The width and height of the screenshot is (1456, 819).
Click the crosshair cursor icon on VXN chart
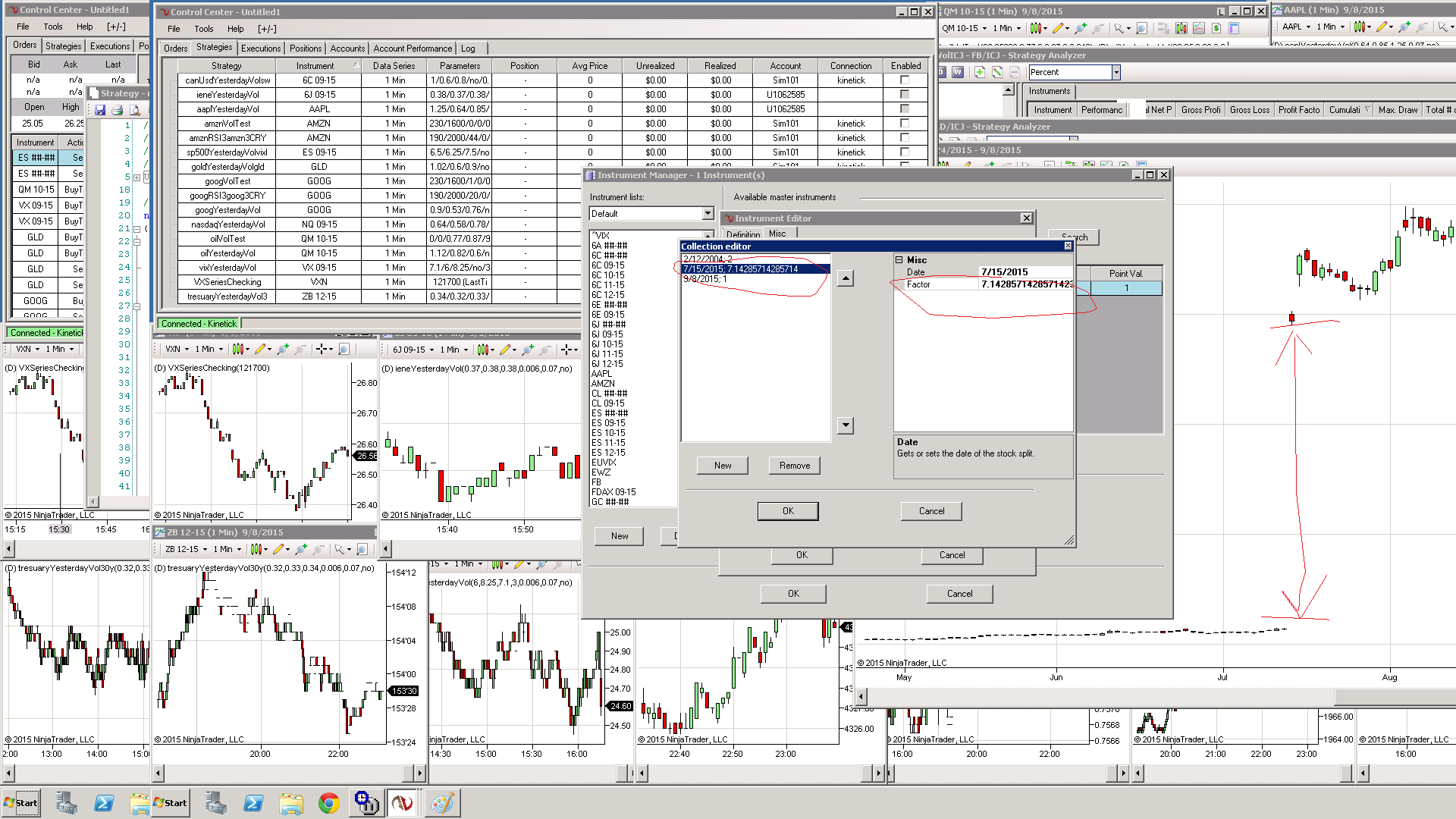pos(322,349)
